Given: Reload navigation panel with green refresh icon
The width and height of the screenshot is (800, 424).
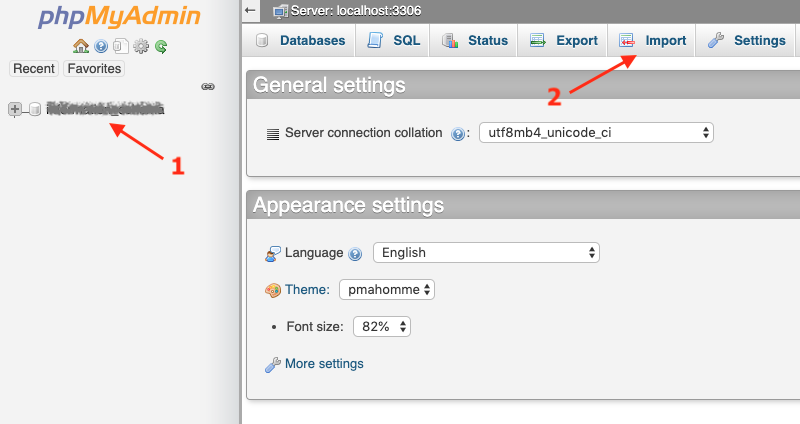Looking at the screenshot, I should tap(161, 47).
